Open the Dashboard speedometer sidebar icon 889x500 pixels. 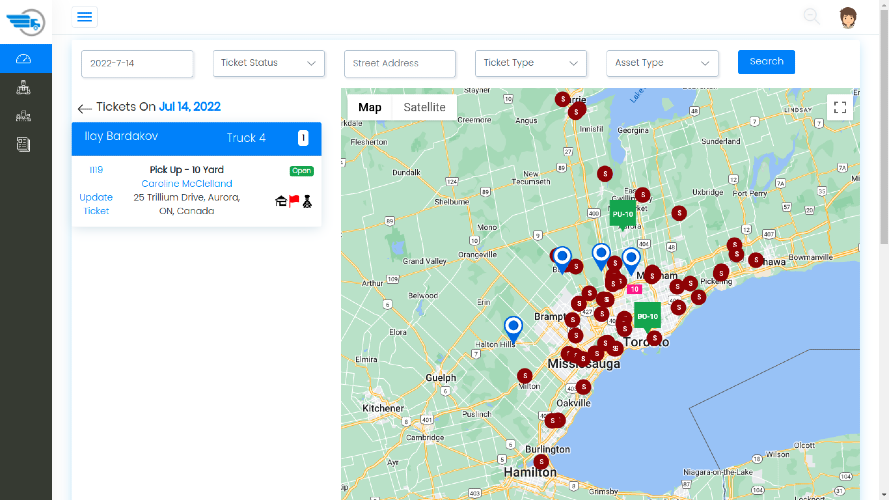[x=23, y=59]
